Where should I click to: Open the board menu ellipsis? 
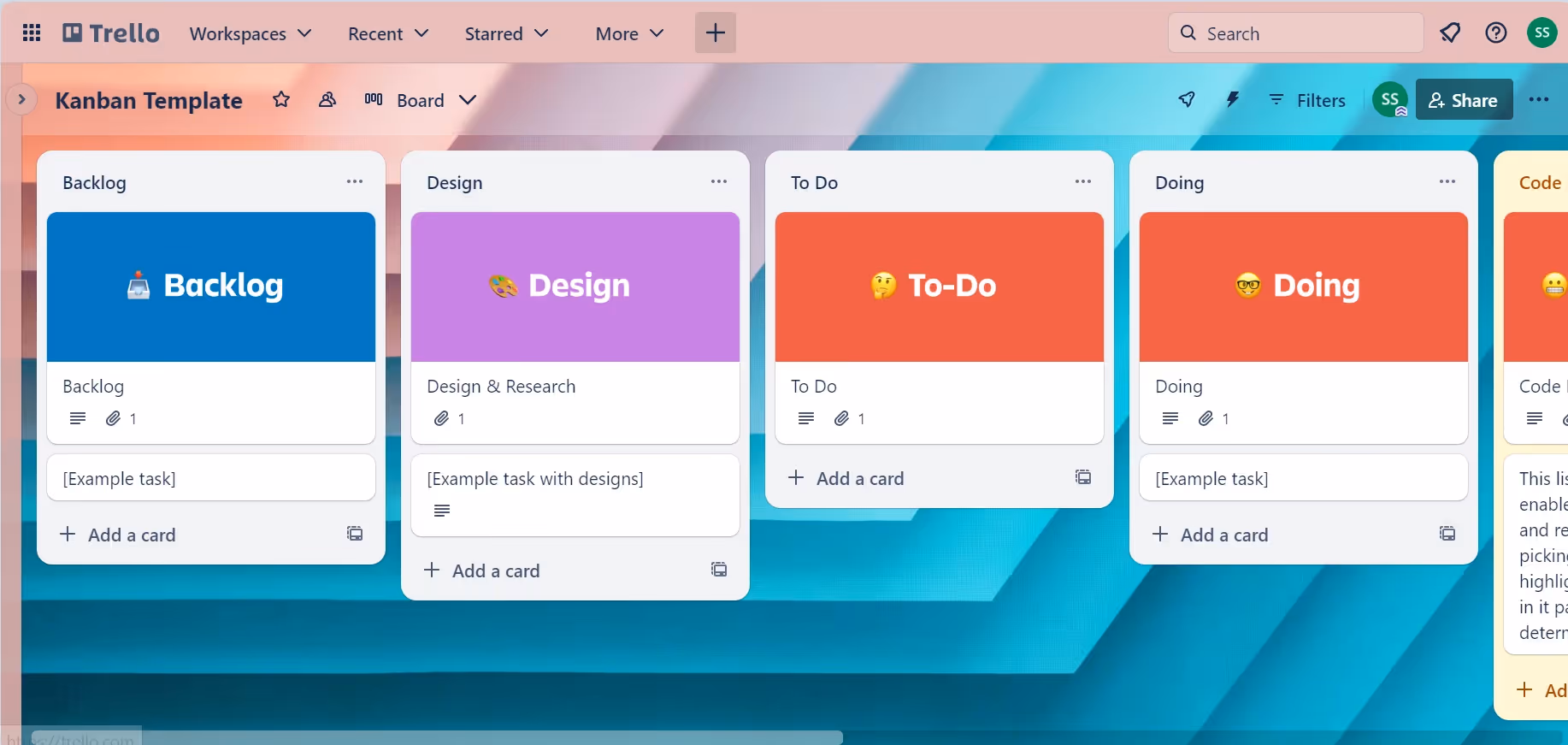click(1539, 100)
